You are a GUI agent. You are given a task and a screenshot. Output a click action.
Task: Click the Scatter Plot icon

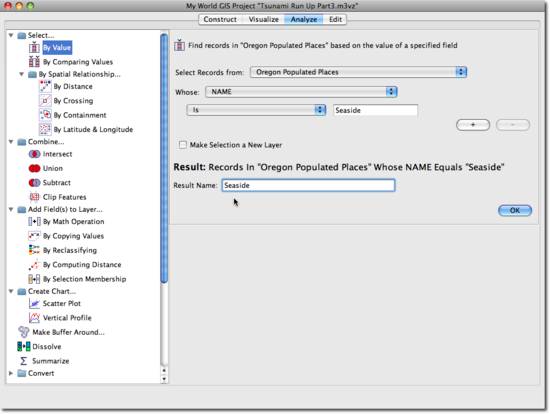[x=34, y=303]
